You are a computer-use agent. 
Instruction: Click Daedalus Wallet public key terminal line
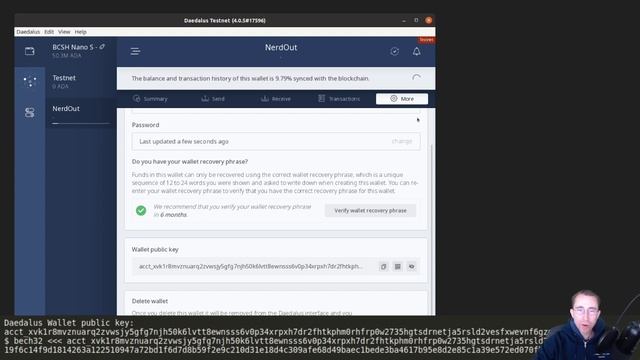[69, 323]
